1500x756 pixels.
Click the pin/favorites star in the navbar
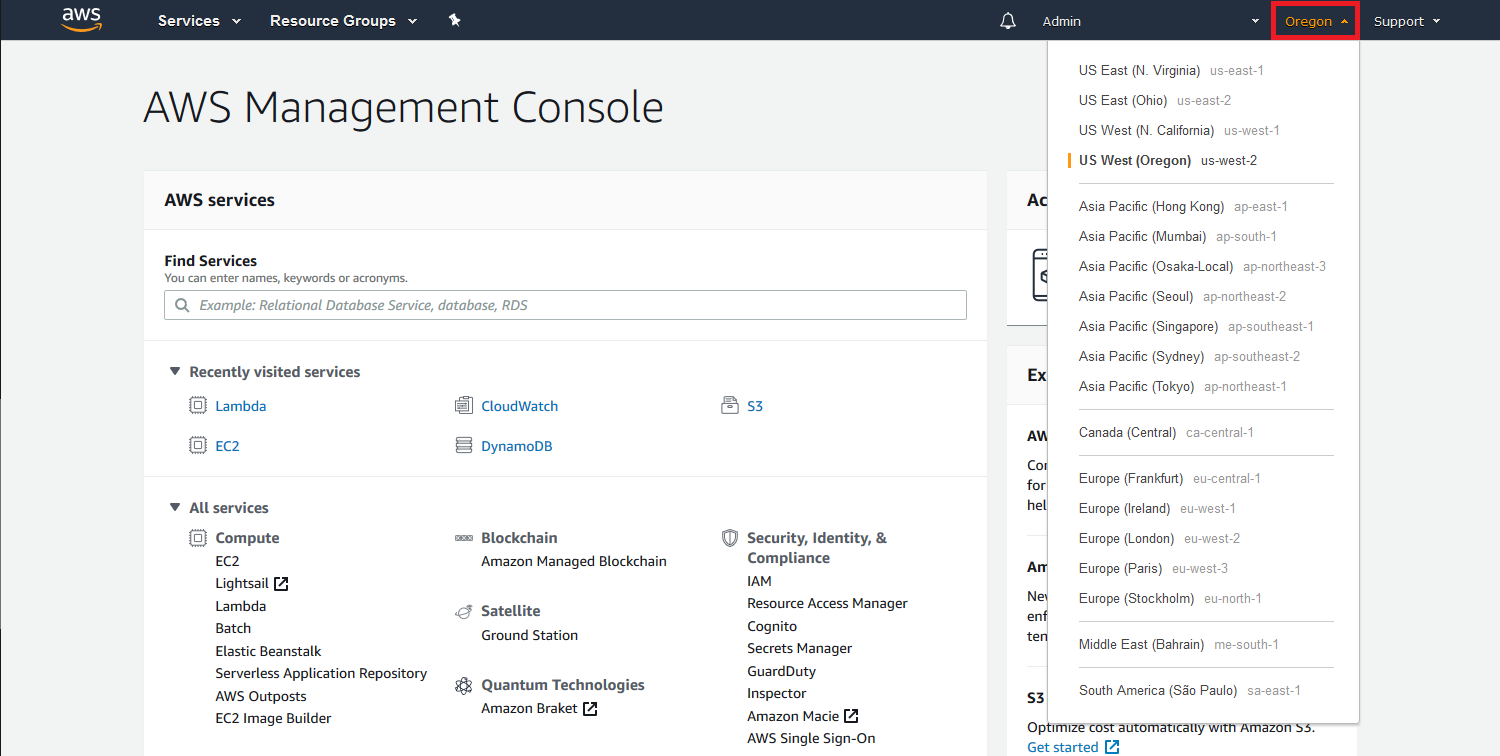pyautogui.click(x=455, y=20)
